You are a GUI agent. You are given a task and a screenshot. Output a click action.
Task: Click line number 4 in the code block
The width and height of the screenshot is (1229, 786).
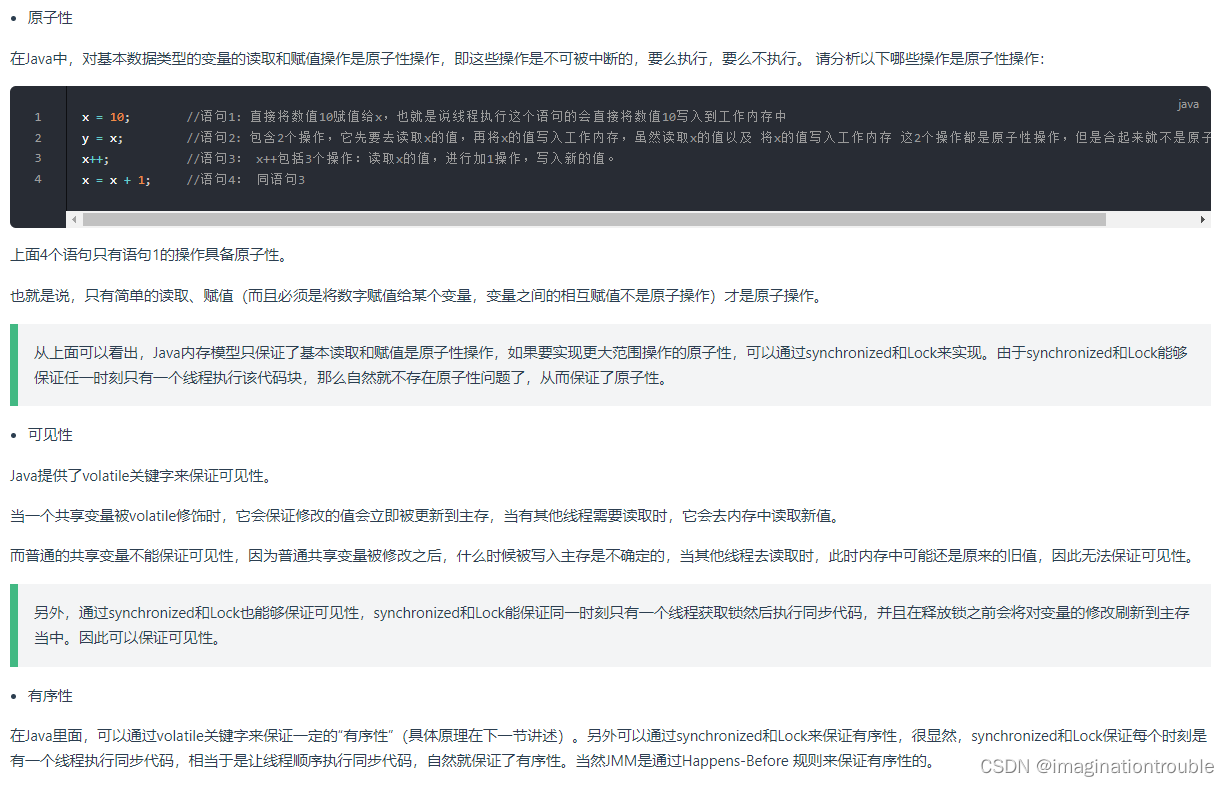tap(37, 179)
